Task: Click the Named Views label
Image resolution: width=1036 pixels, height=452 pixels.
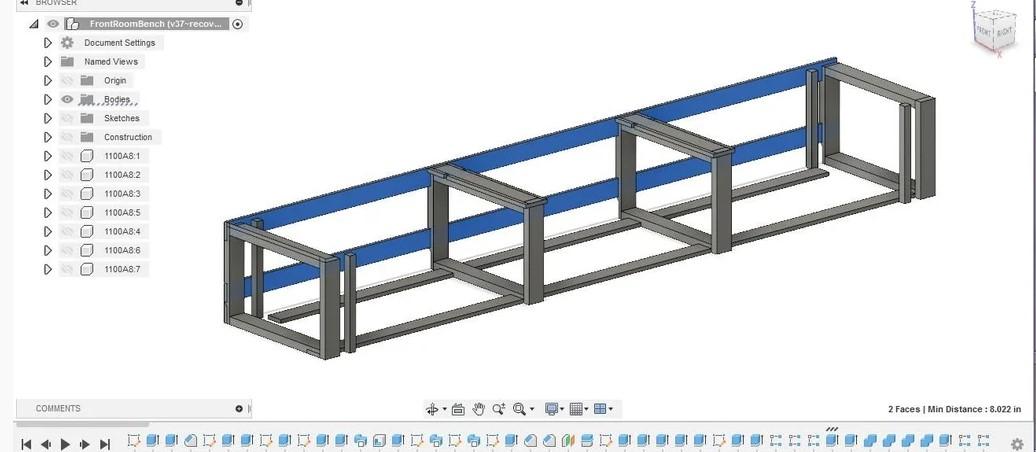Action: coord(111,61)
